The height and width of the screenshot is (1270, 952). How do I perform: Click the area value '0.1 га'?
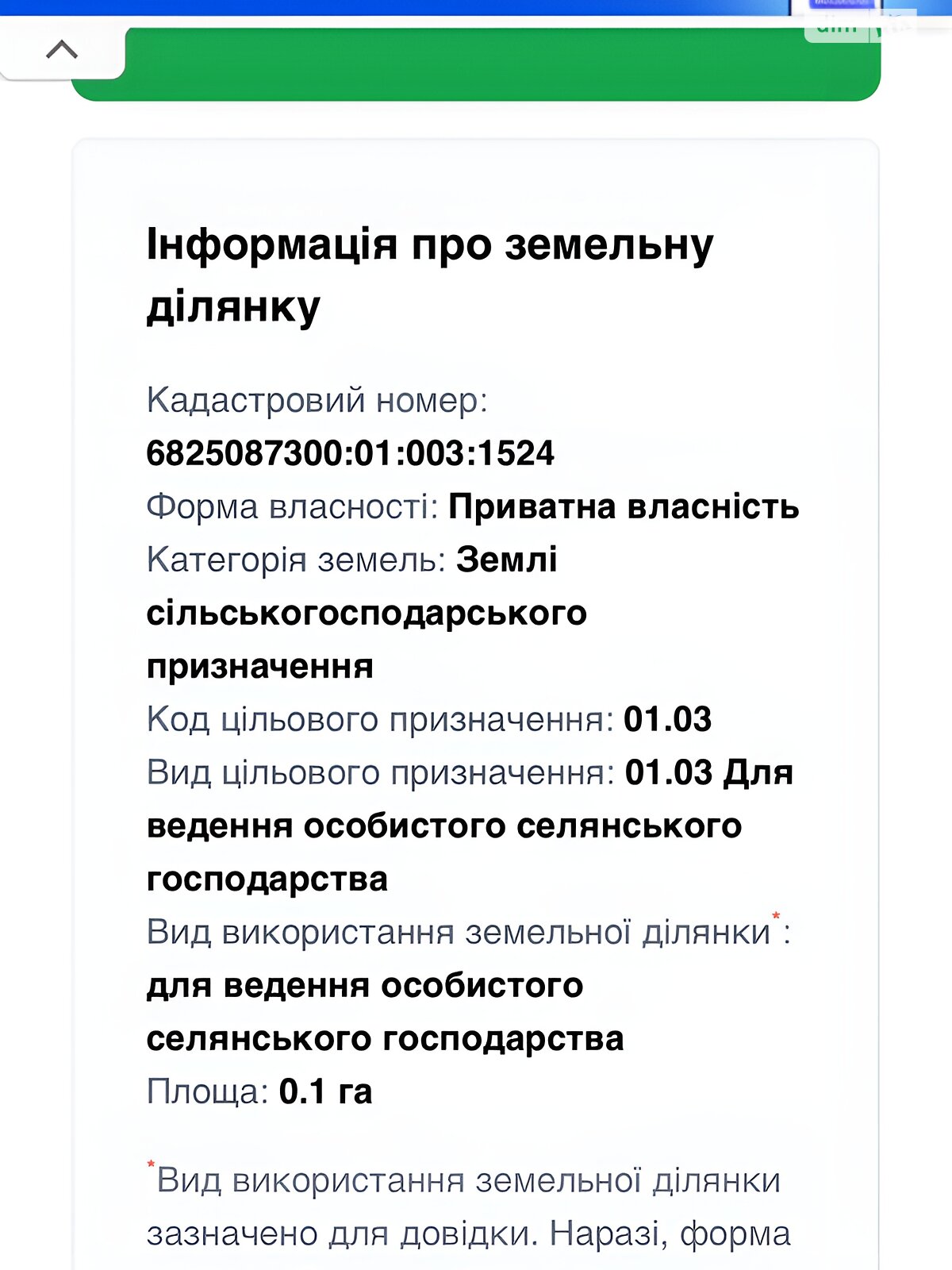click(325, 1091)
